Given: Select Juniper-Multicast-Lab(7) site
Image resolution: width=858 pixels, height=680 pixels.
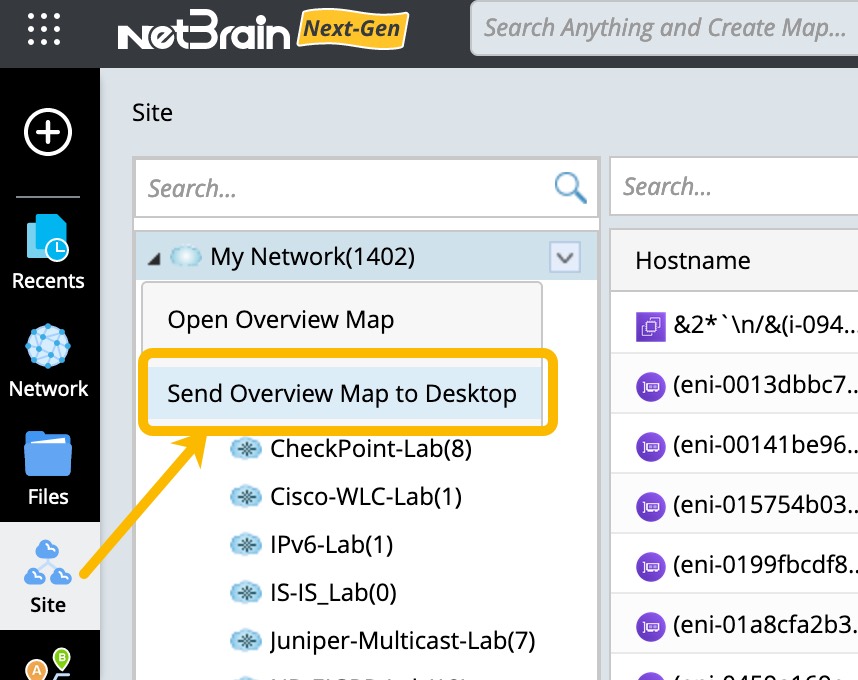Looking at the screenshot, I should (x=403, y=641).
